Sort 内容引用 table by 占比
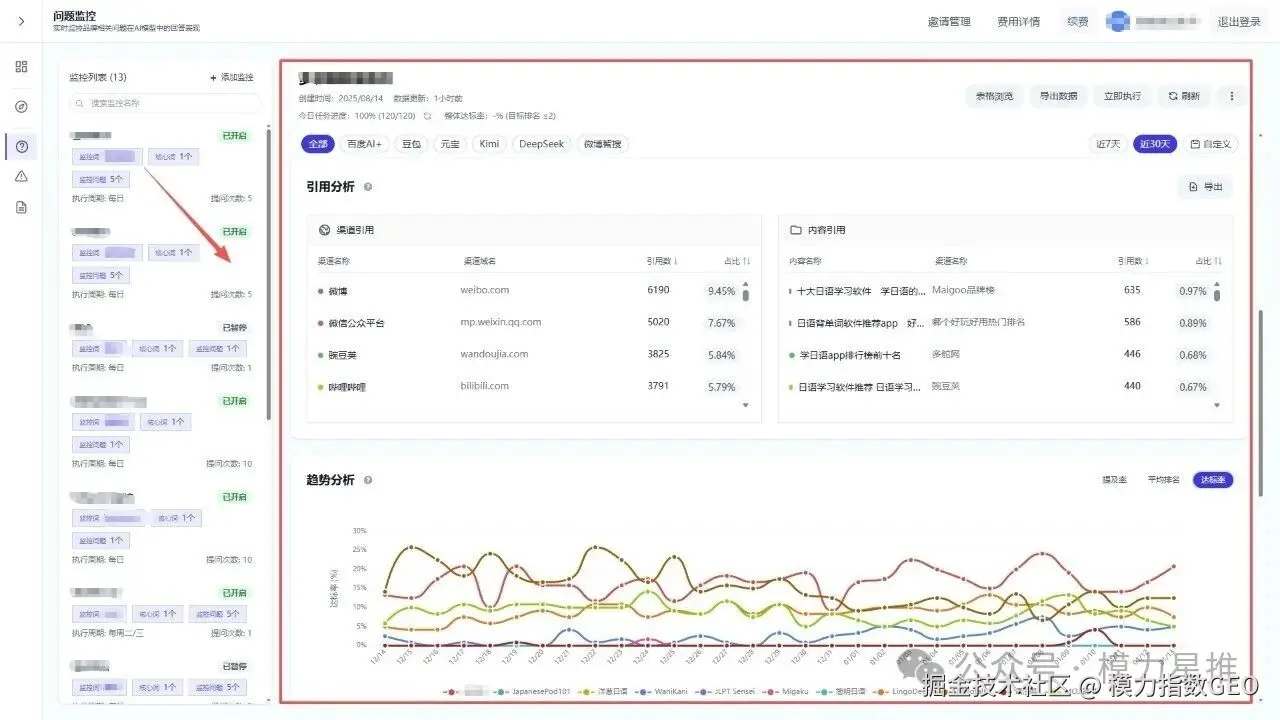 pos(1207,261)
